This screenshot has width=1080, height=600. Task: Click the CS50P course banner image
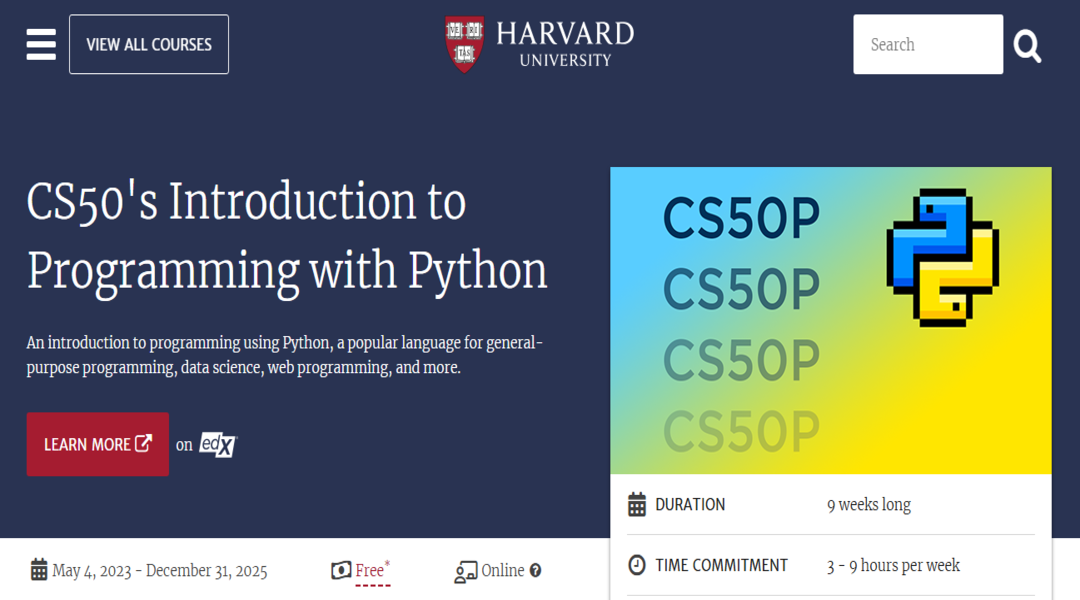(831, 320)
